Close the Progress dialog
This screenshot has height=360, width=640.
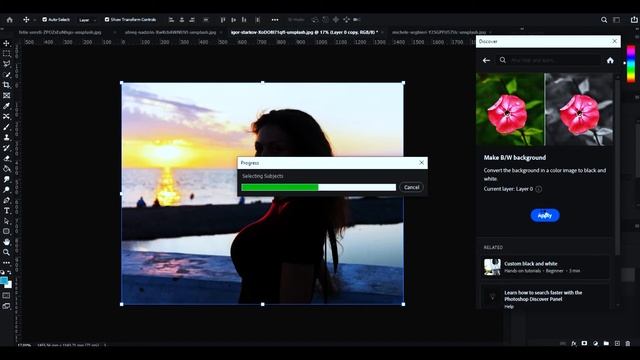tap(422, 162)
